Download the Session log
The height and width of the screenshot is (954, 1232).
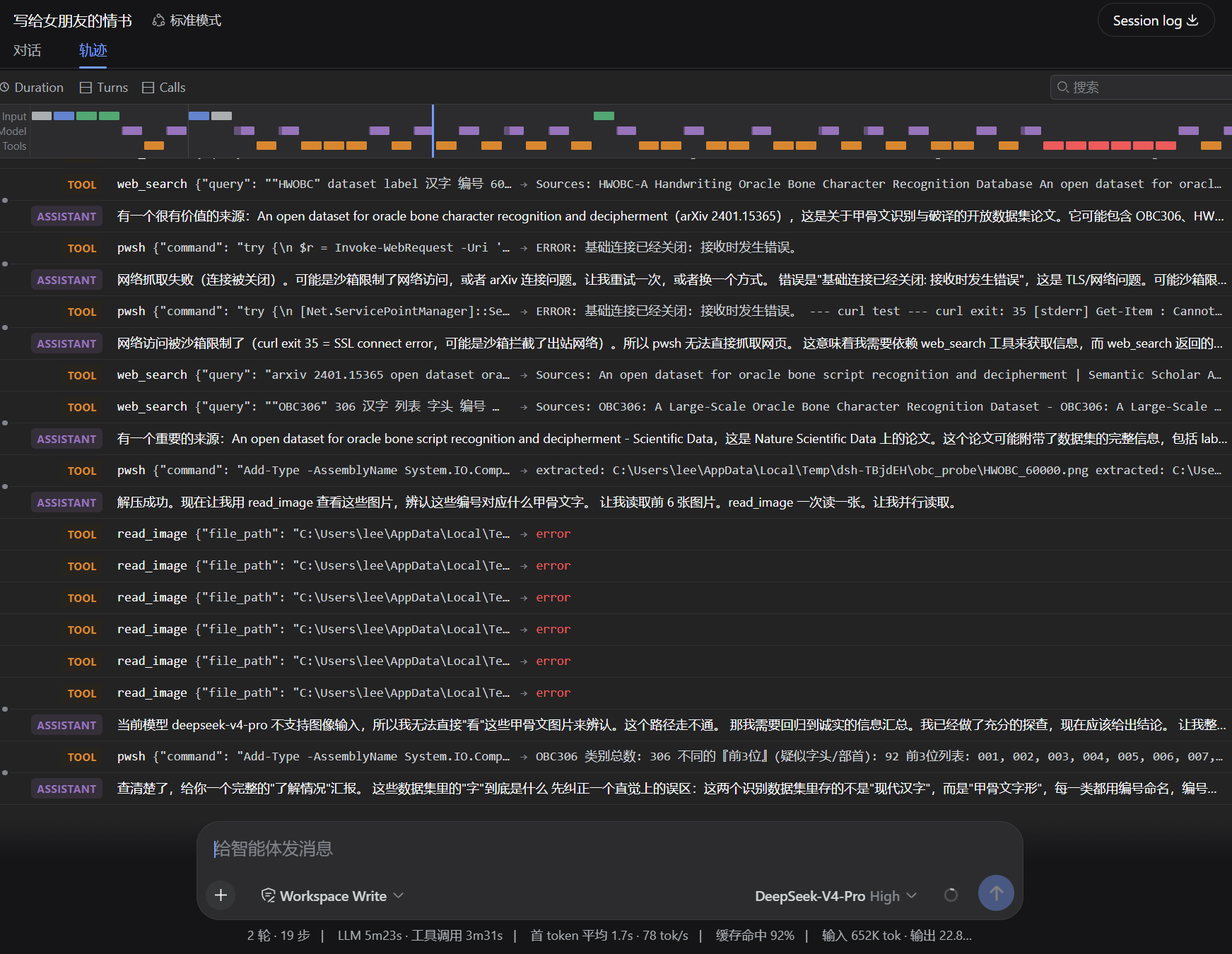click(1155, 20)
